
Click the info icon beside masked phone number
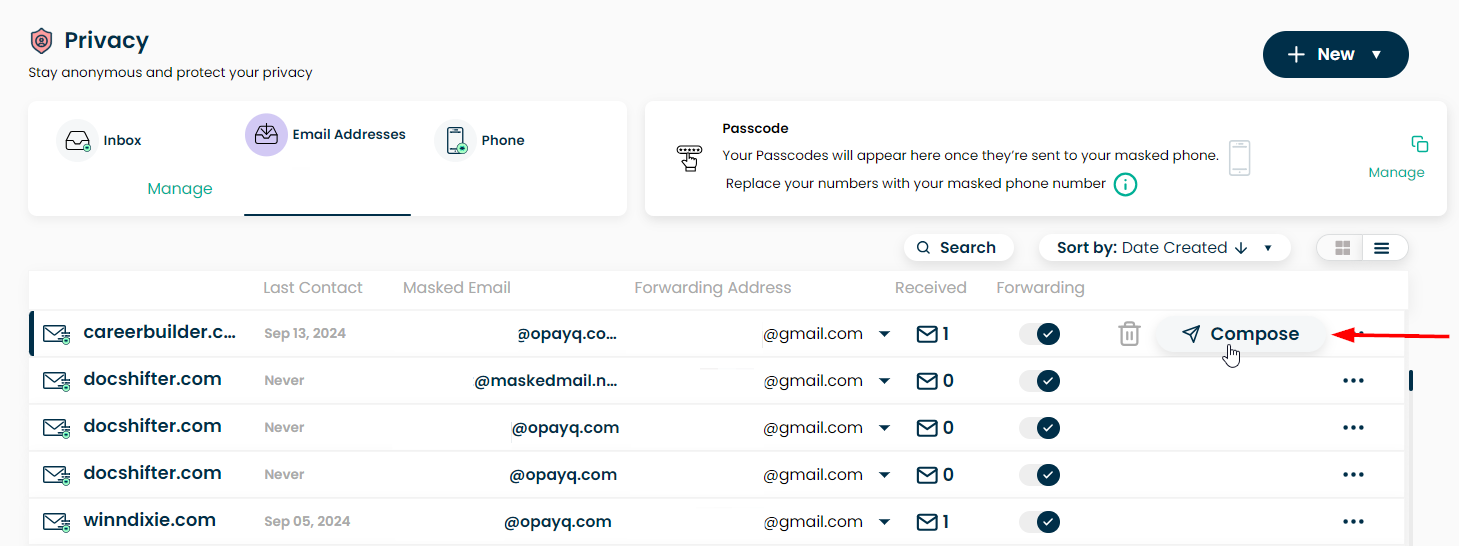[x=1125, y=184]
